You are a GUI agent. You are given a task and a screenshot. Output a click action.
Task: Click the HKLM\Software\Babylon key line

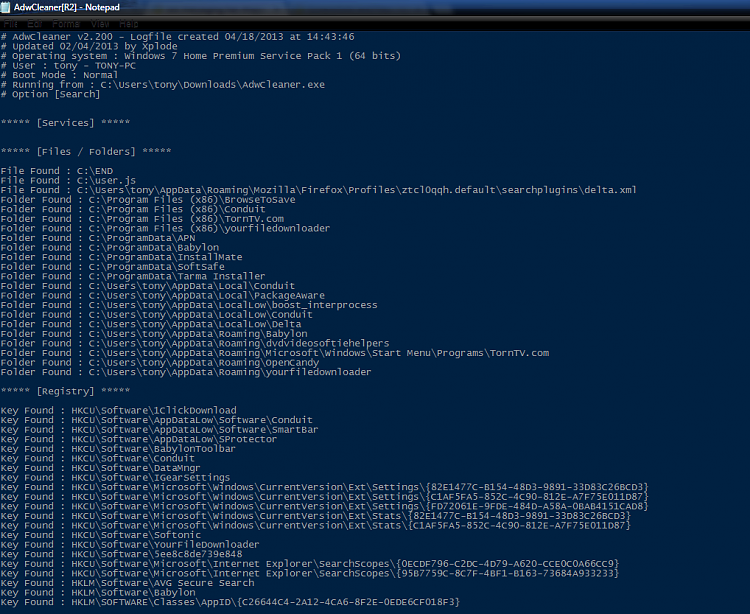coord(98,592)
